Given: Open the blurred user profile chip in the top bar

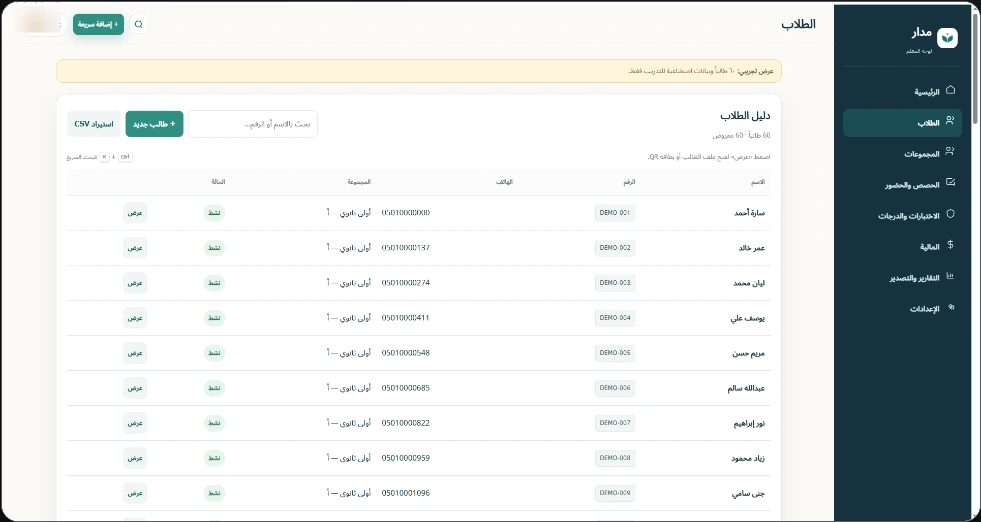Looking at the screenshot, I should click(x=40, y=24).
